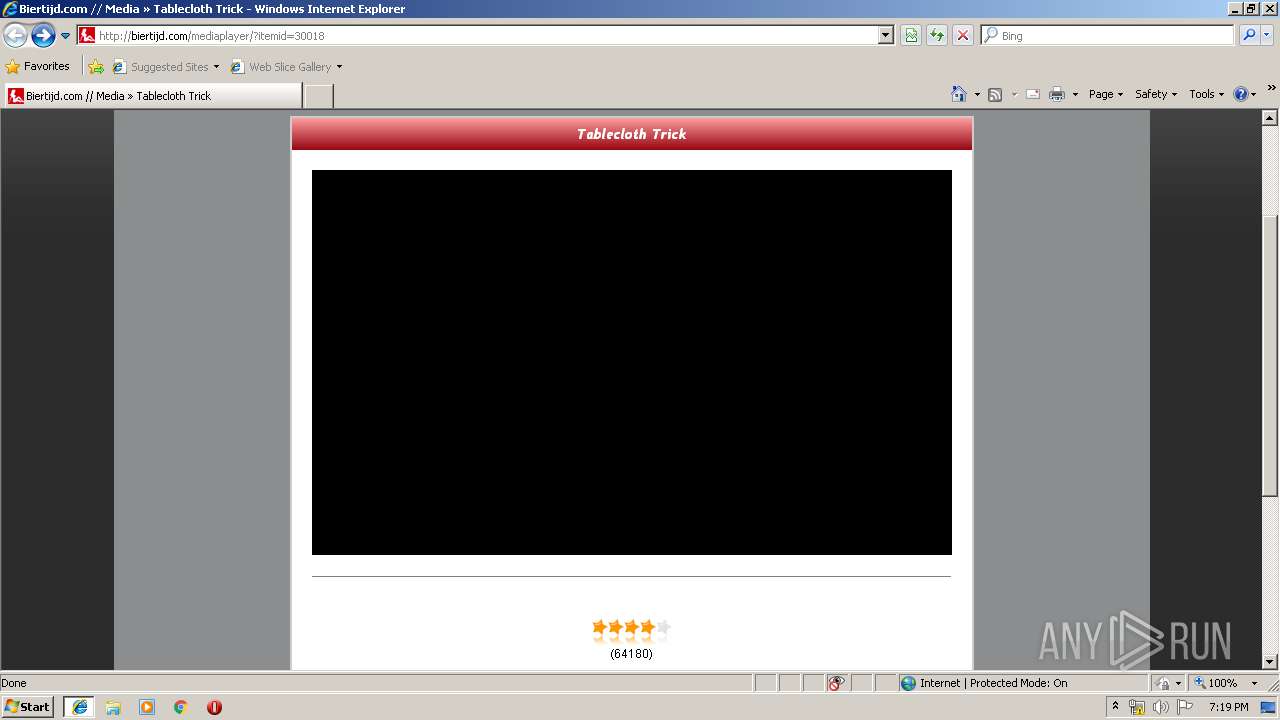The image size is (1280, 720).
Task: Click the Read Mail envelope icon
Action: click(1033, 94)
